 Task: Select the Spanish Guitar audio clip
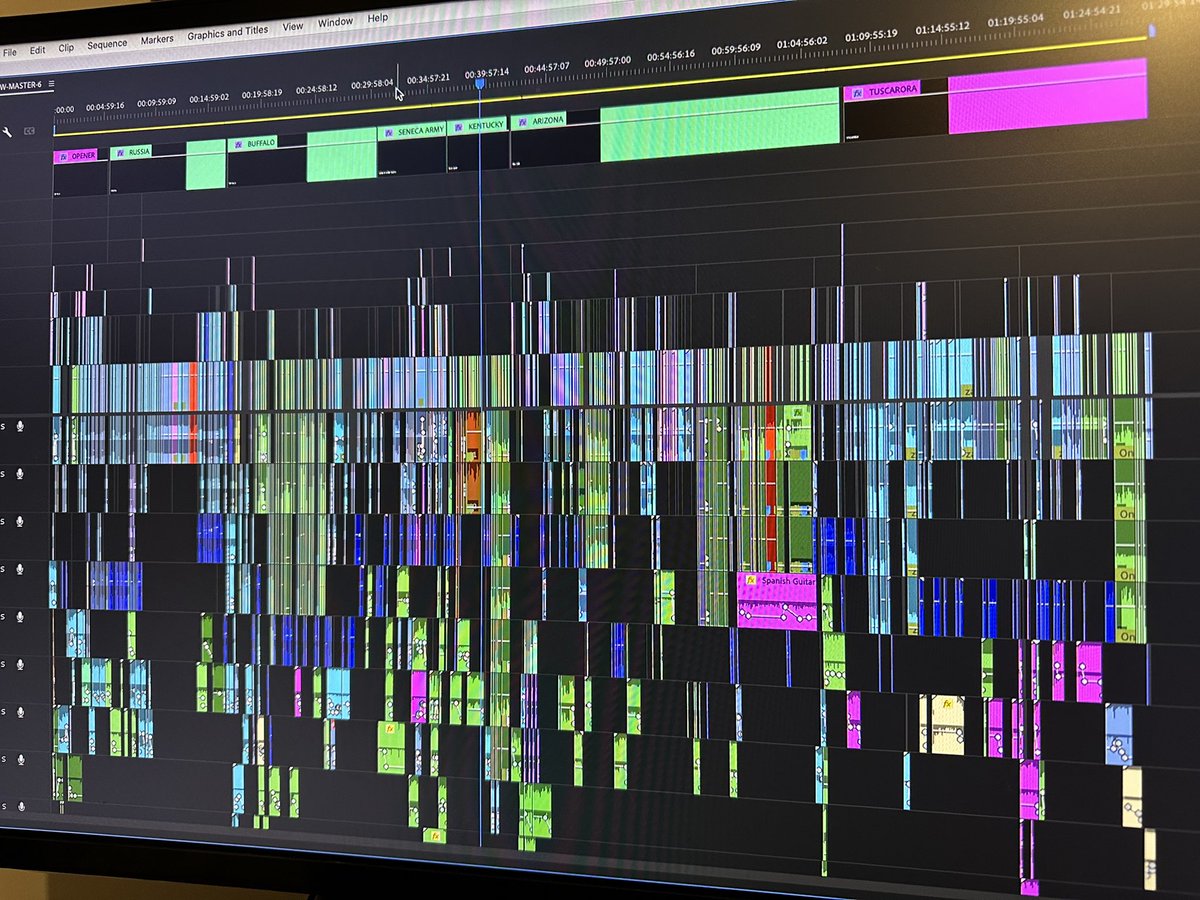(x=777, y=601)
